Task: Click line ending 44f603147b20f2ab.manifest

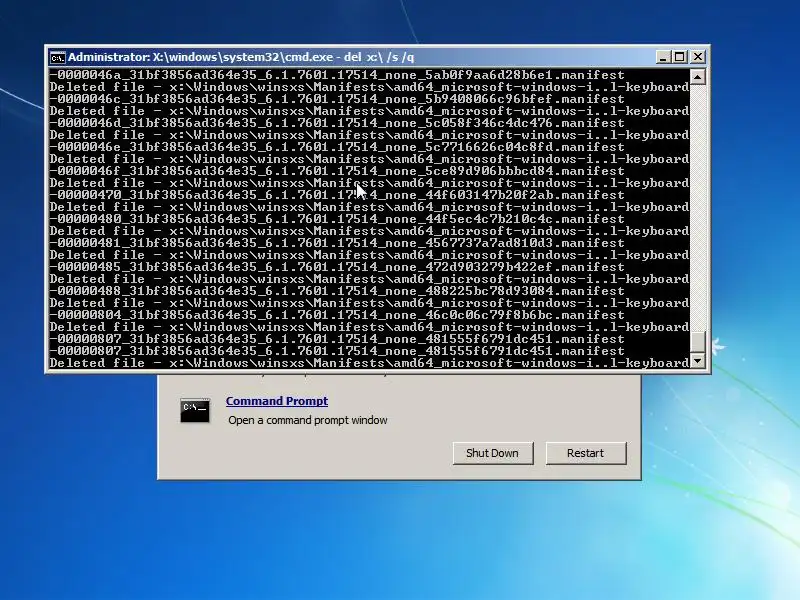Action: click(337, 195)
